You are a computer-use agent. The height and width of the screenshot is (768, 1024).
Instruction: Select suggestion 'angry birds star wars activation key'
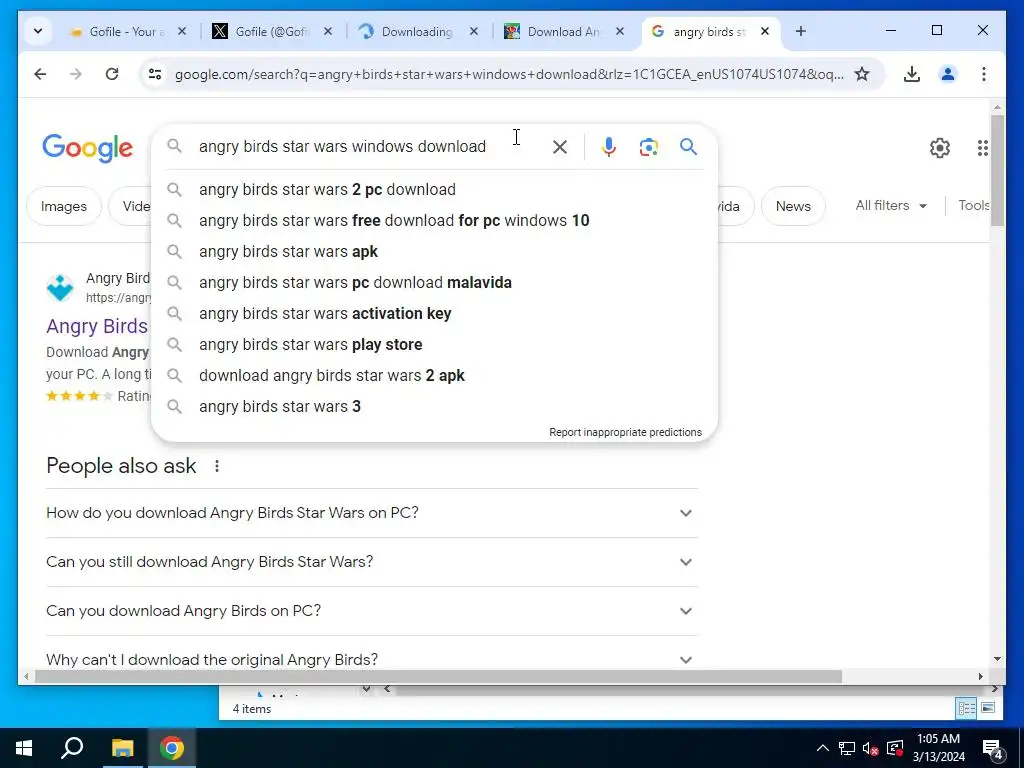coord(434,313)
